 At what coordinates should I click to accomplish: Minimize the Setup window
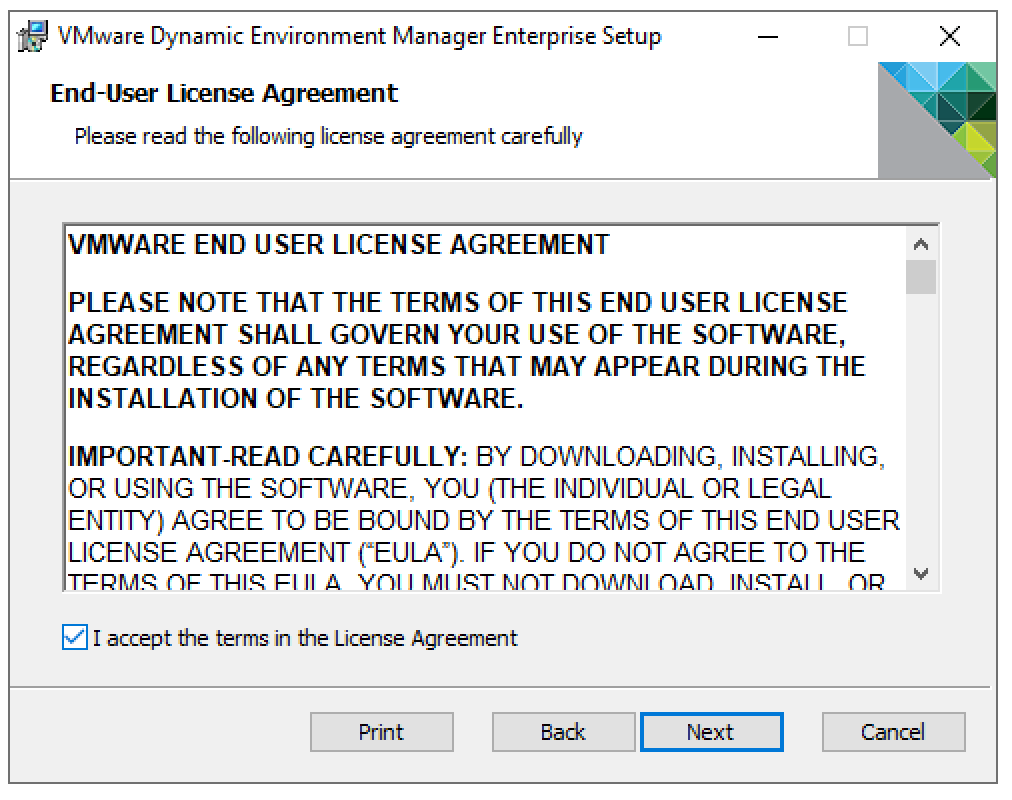(x=767, y=37)
